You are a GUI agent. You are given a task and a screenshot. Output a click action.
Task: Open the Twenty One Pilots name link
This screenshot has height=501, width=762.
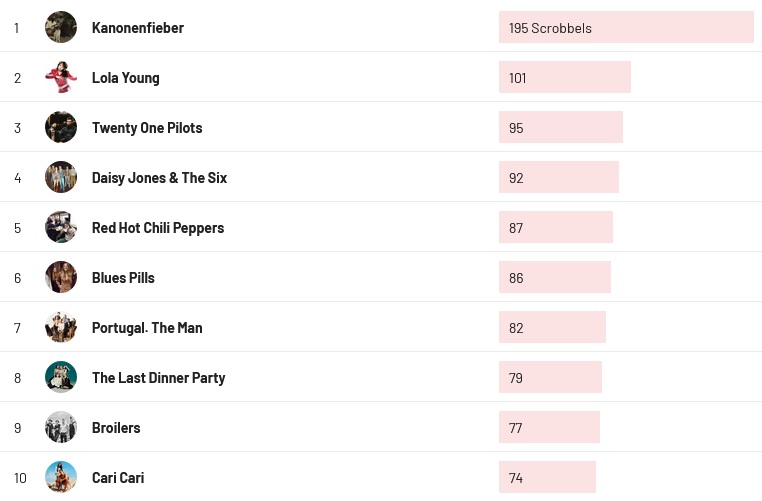click(147, 128)
